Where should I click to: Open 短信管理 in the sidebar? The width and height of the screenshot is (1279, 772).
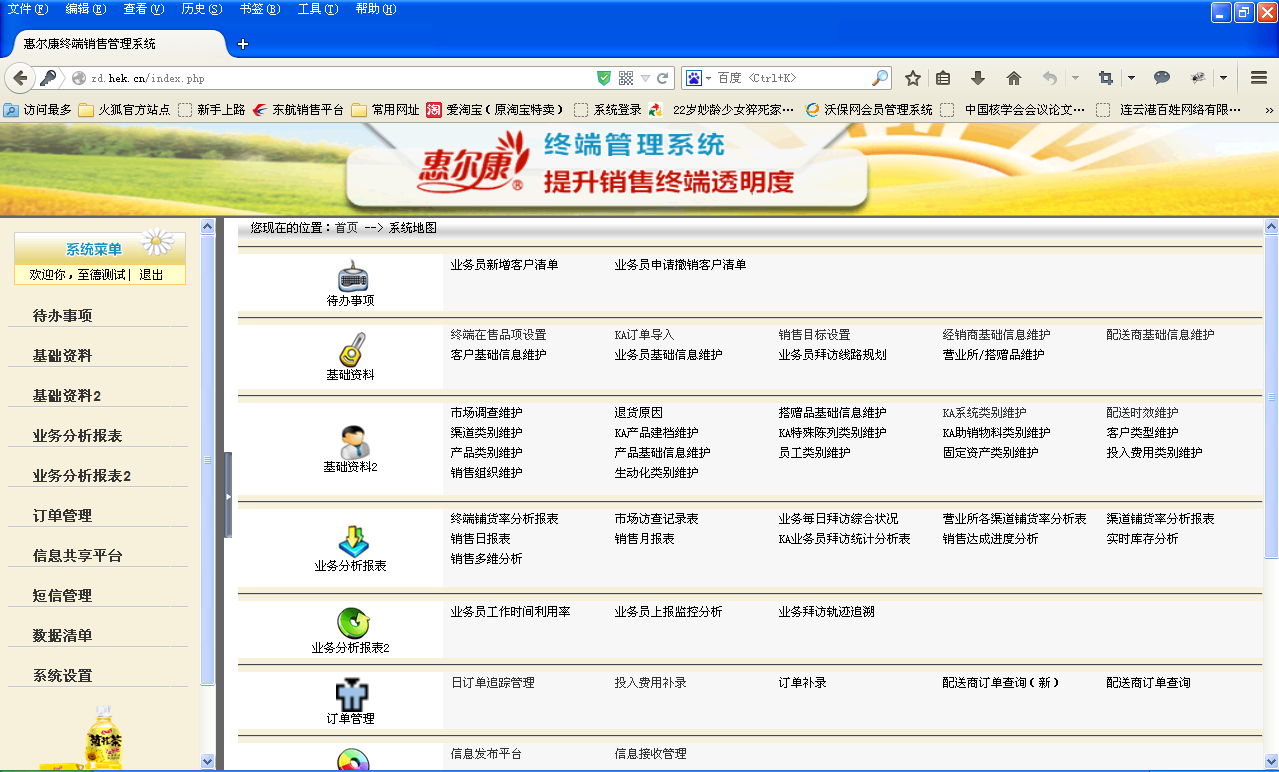pyautogui.click(x=63, y=596)
